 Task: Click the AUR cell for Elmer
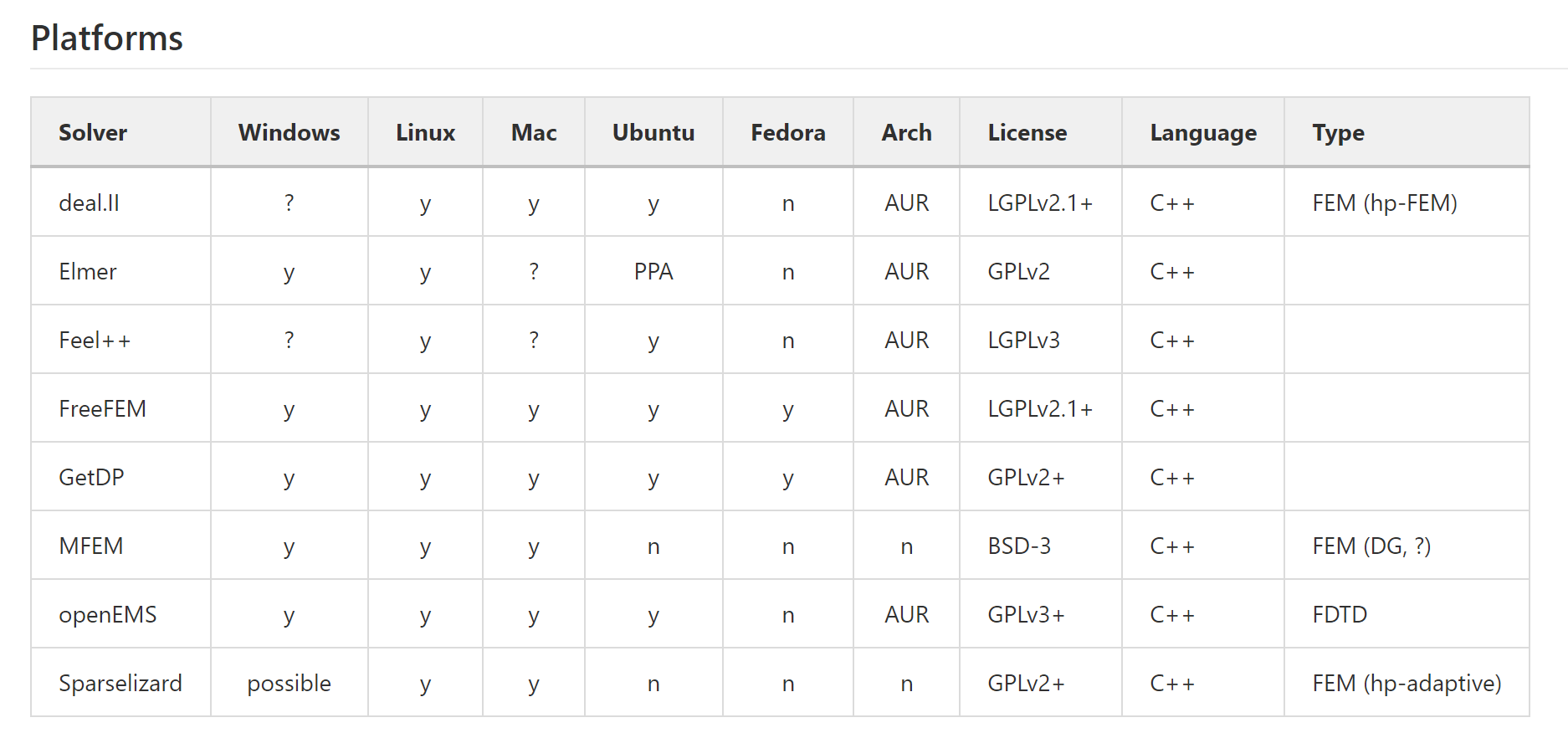click(907, 272)
